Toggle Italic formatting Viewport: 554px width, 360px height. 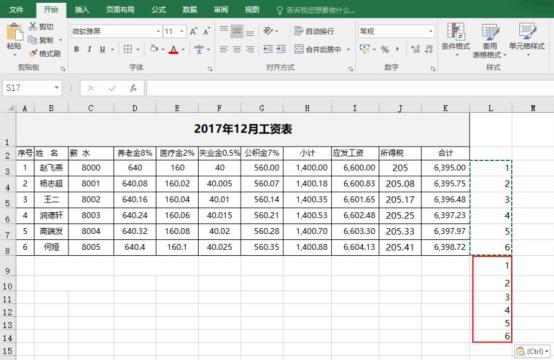89,49
